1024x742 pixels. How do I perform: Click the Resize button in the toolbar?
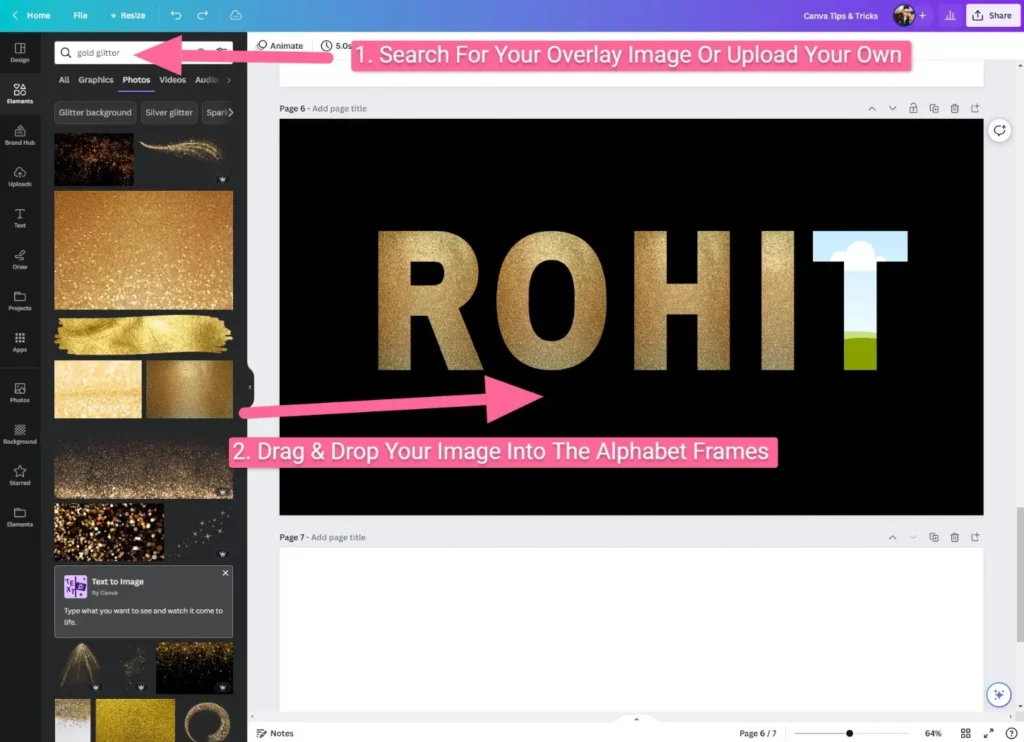[x=128, y=15]
